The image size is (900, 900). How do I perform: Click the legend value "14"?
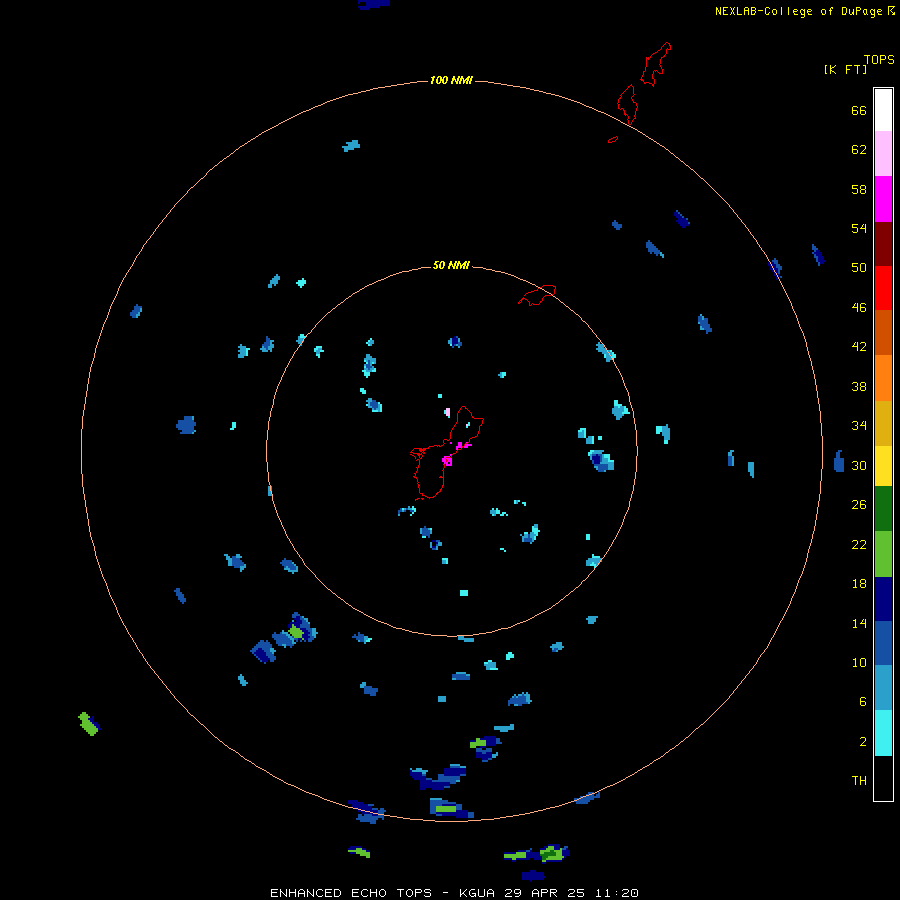859,623
